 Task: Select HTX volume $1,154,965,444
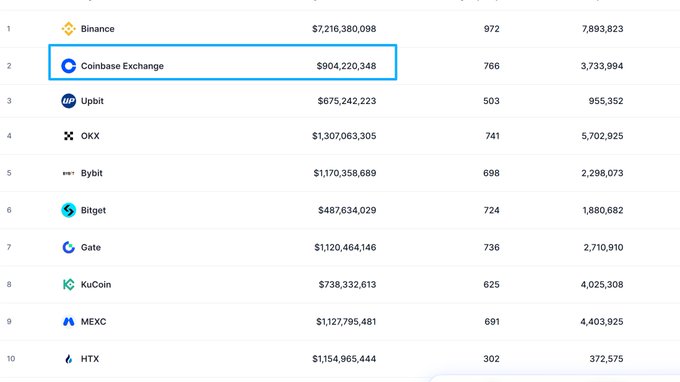coord(344,359)
